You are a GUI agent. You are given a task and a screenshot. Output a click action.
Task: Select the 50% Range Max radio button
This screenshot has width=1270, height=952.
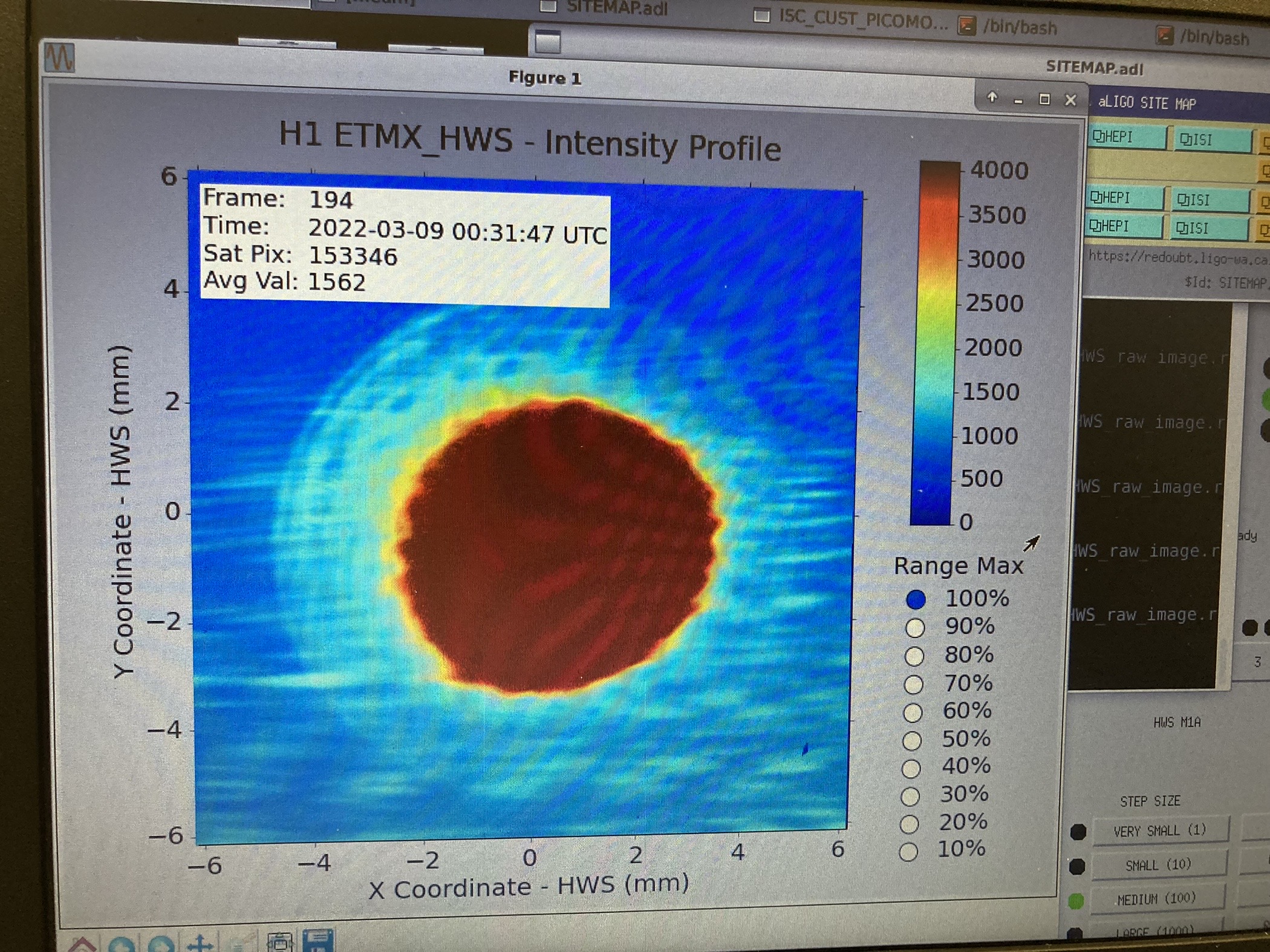(x=912, y=741)
